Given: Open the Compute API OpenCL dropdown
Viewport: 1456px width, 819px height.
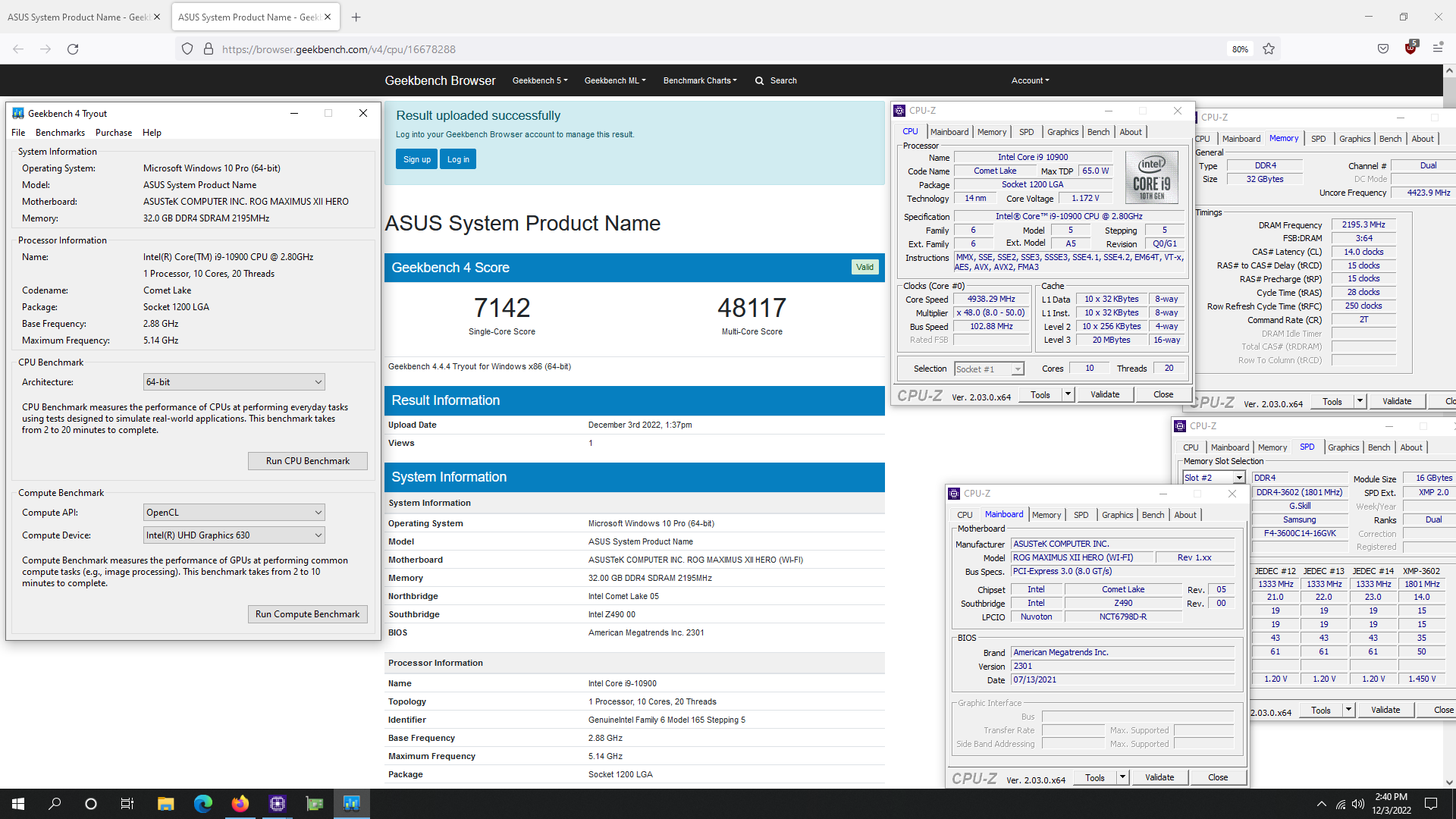Looking at the screenshot, I should [234, 513].
